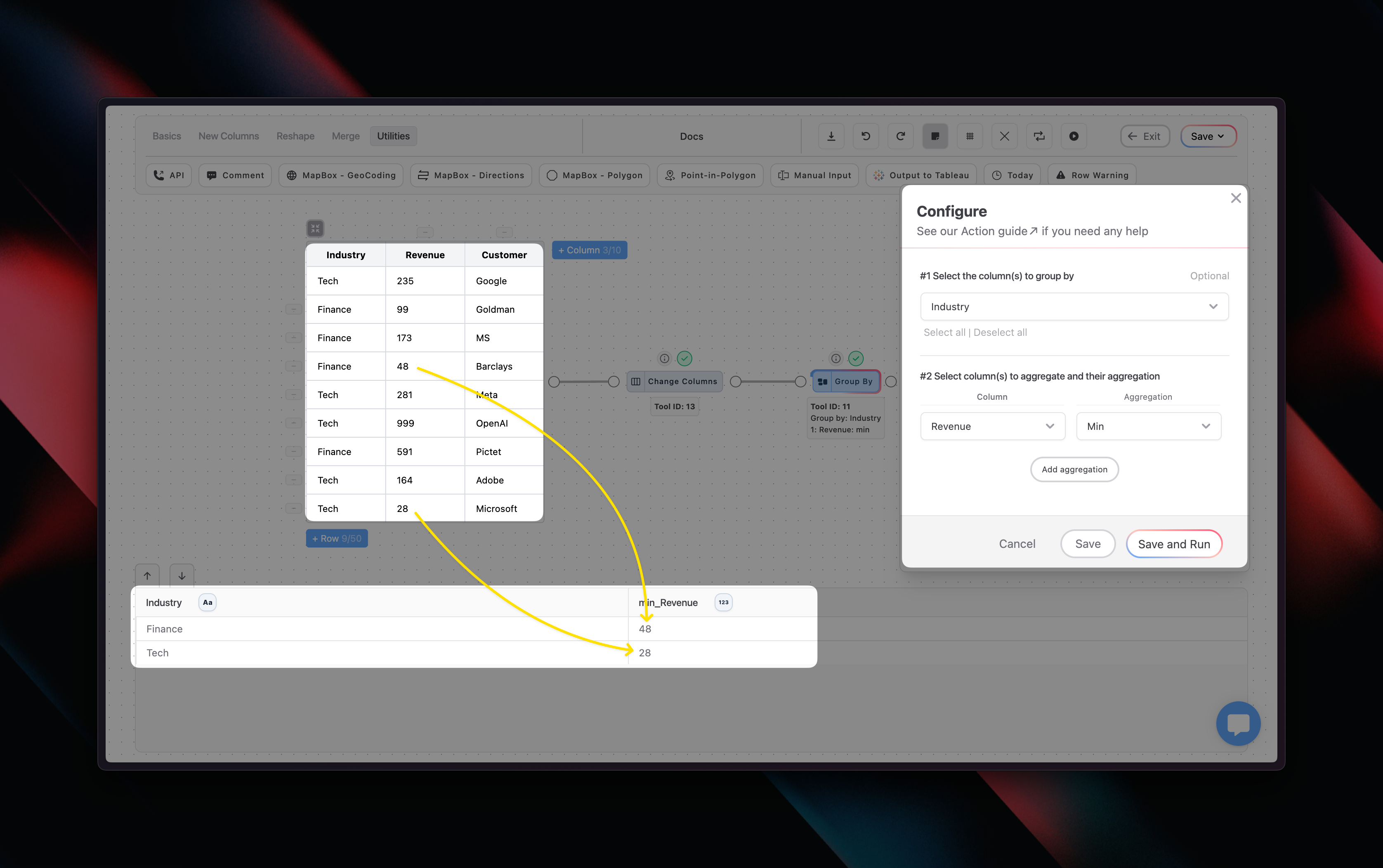
Task: Click the Industry column type Aa badge
Action: point(207,602)
